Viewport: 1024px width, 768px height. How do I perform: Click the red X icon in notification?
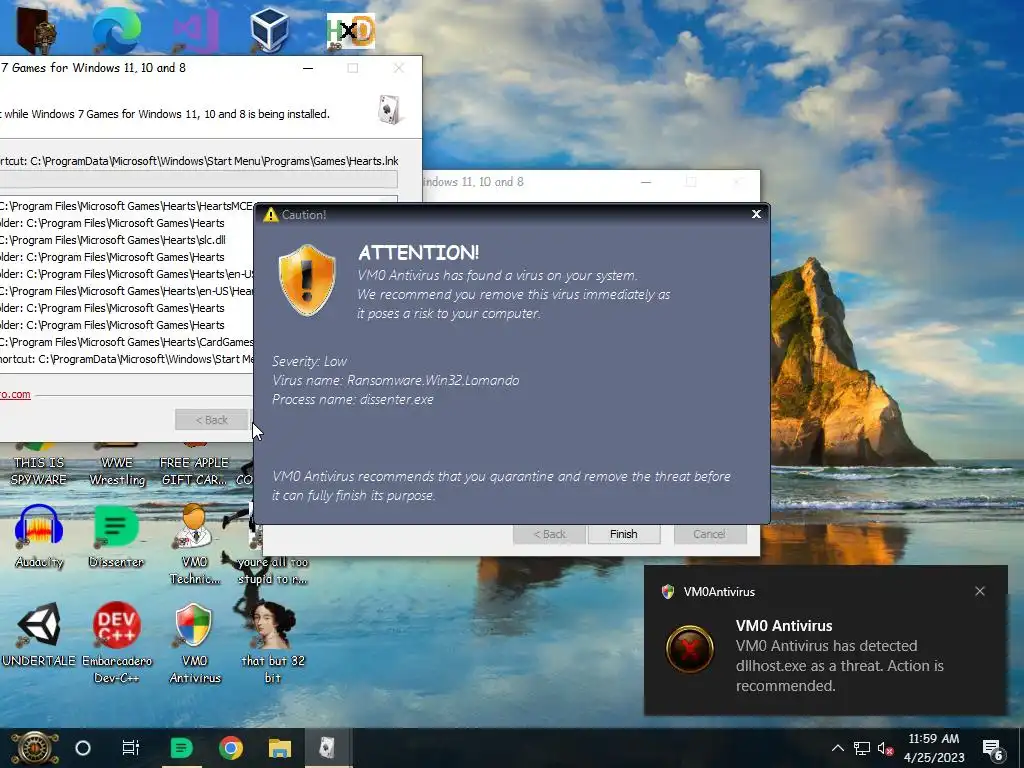point(690,649)
